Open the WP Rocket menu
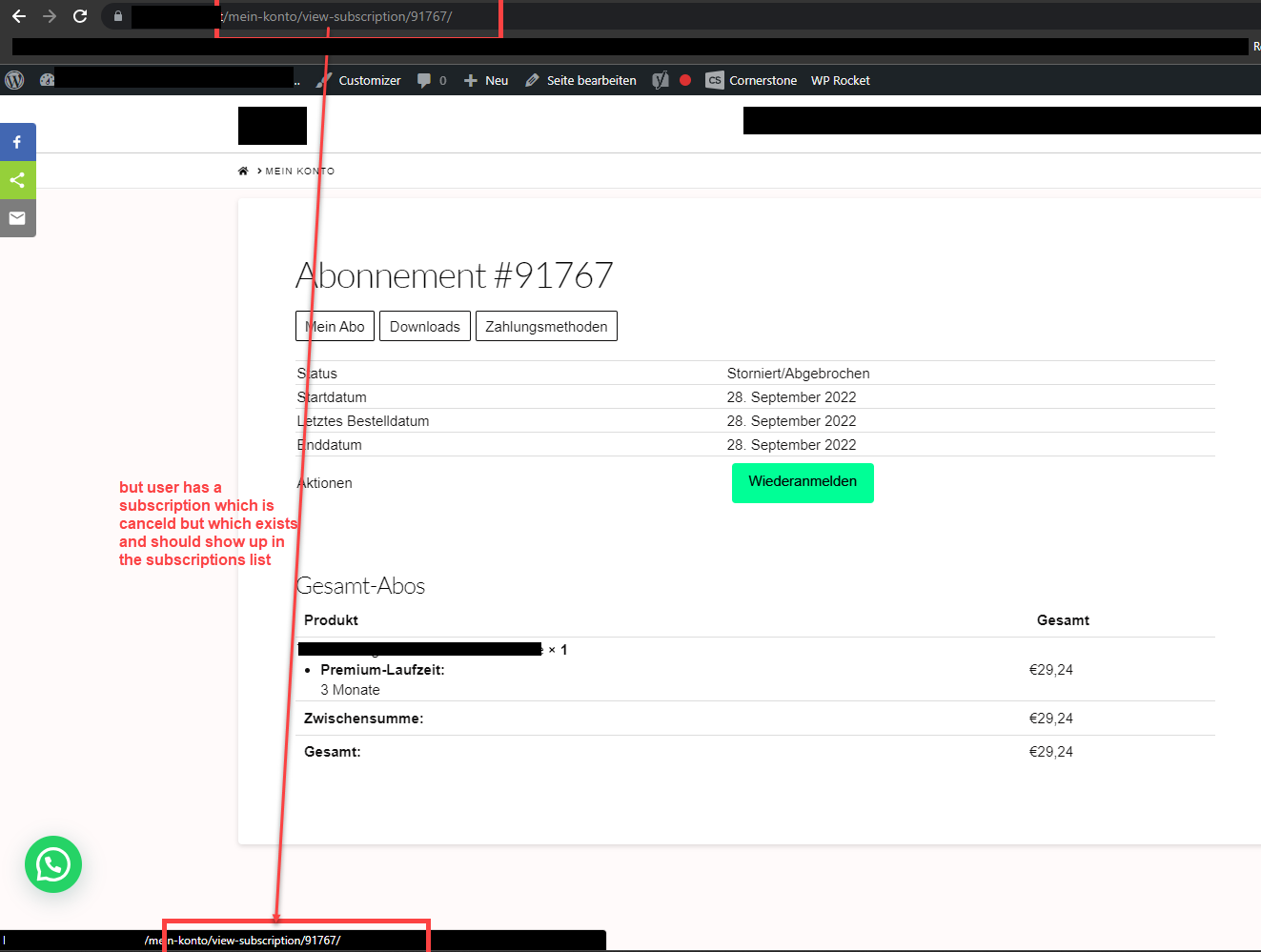The height and width of the screenshot is (952, 1261). pos(840,80)
